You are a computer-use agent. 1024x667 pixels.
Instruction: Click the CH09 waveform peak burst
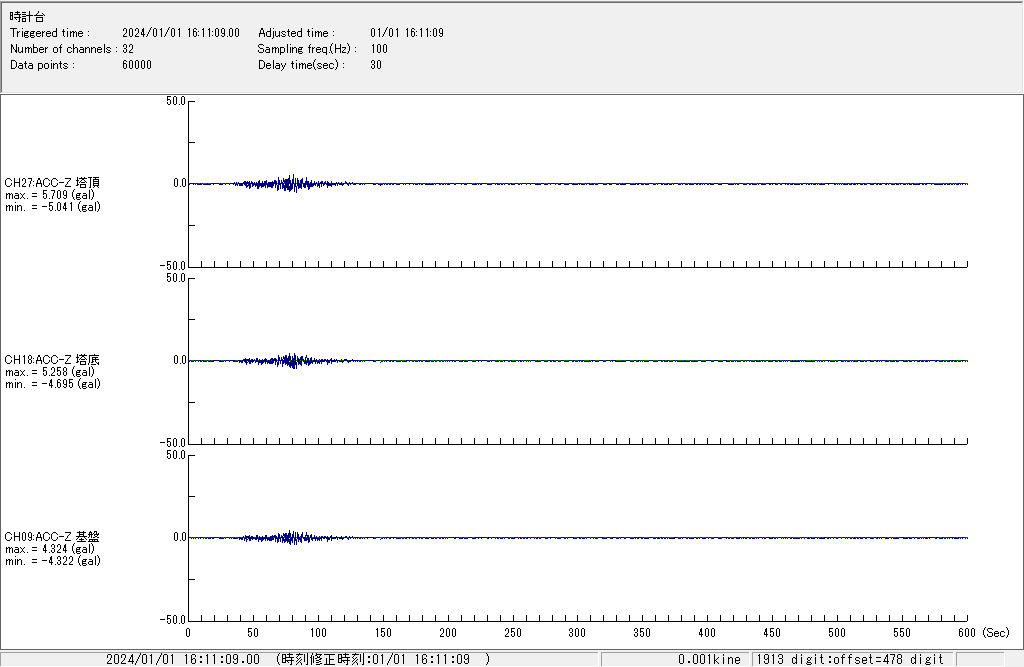(x=290, y=538)
